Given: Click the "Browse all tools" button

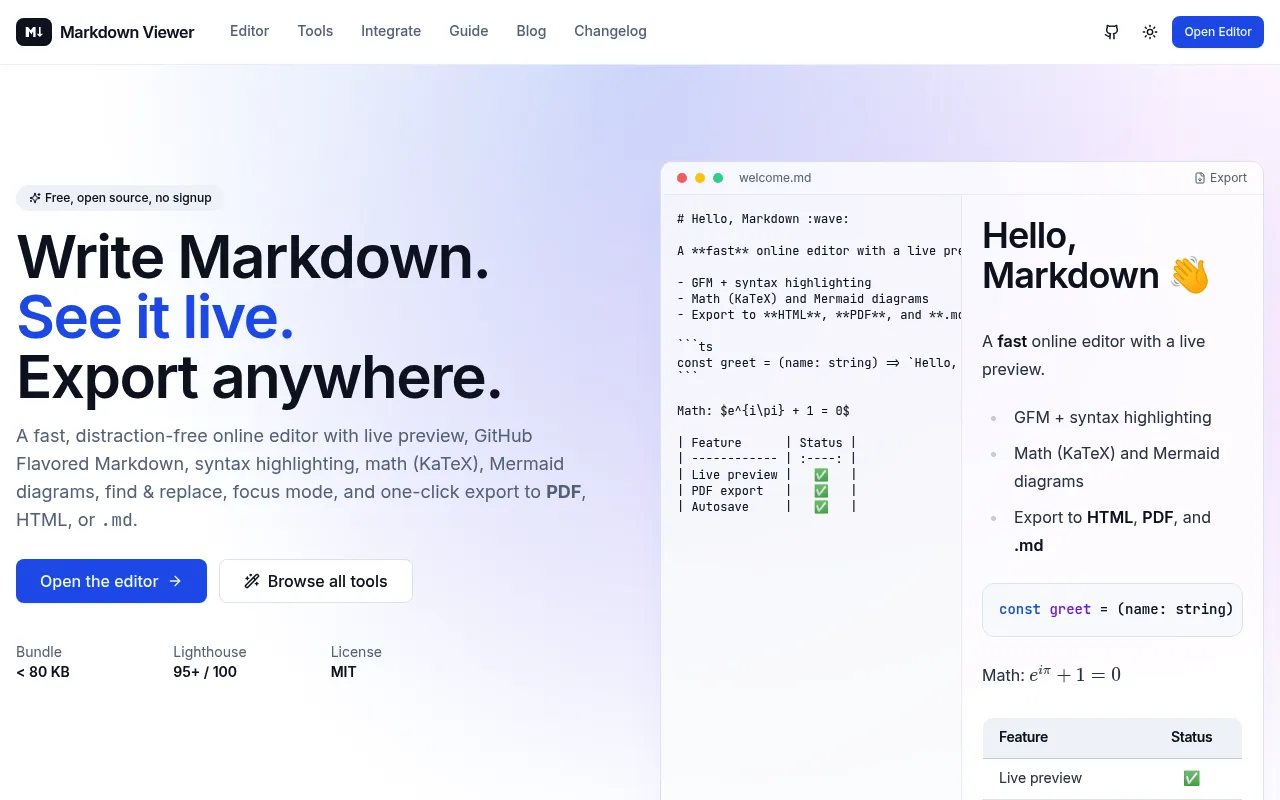Looking at the screenshot, I should point(316,581).
